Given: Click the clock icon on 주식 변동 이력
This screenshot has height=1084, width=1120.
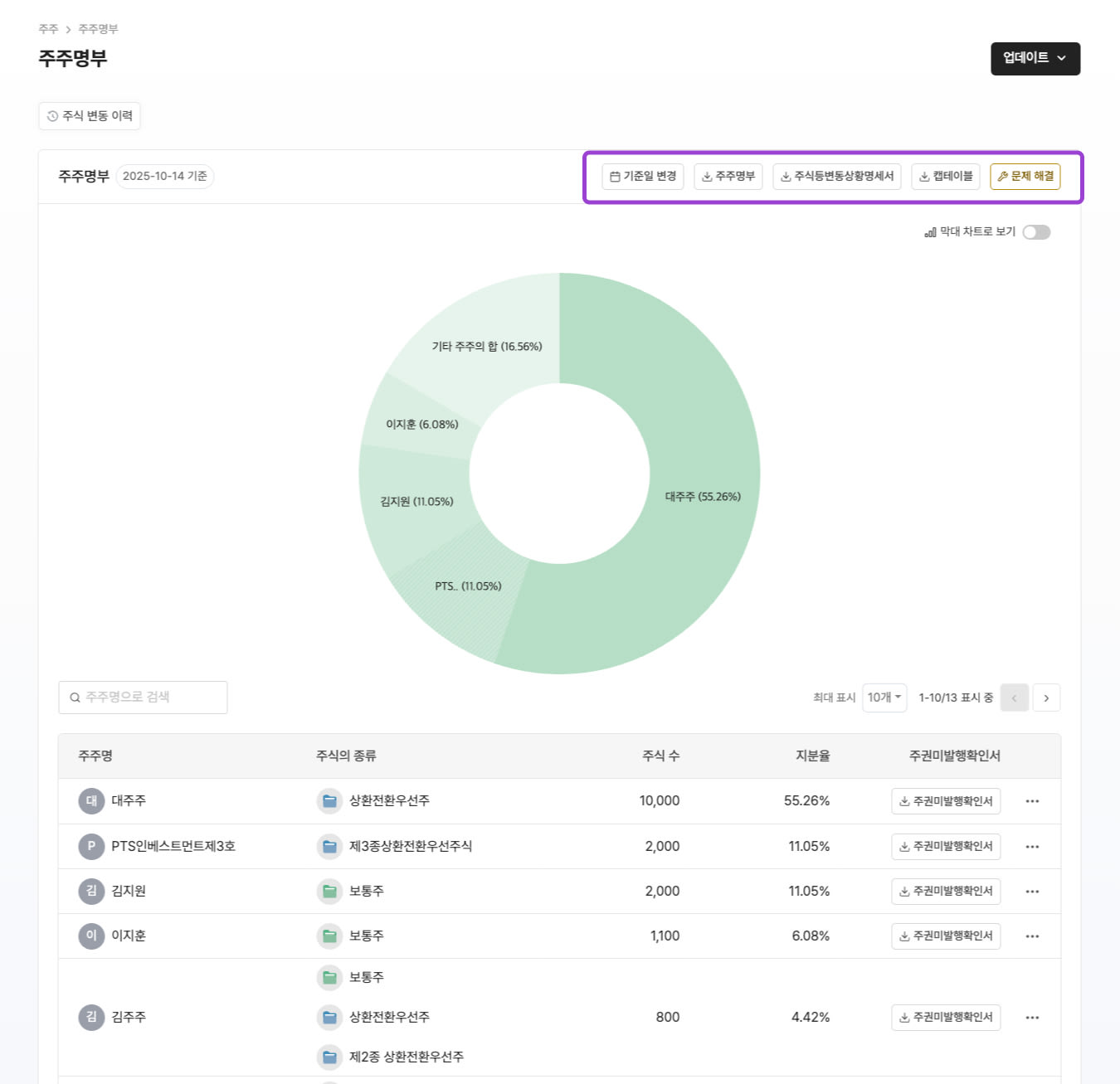Looking at the screenshot, I should [51, 115].
